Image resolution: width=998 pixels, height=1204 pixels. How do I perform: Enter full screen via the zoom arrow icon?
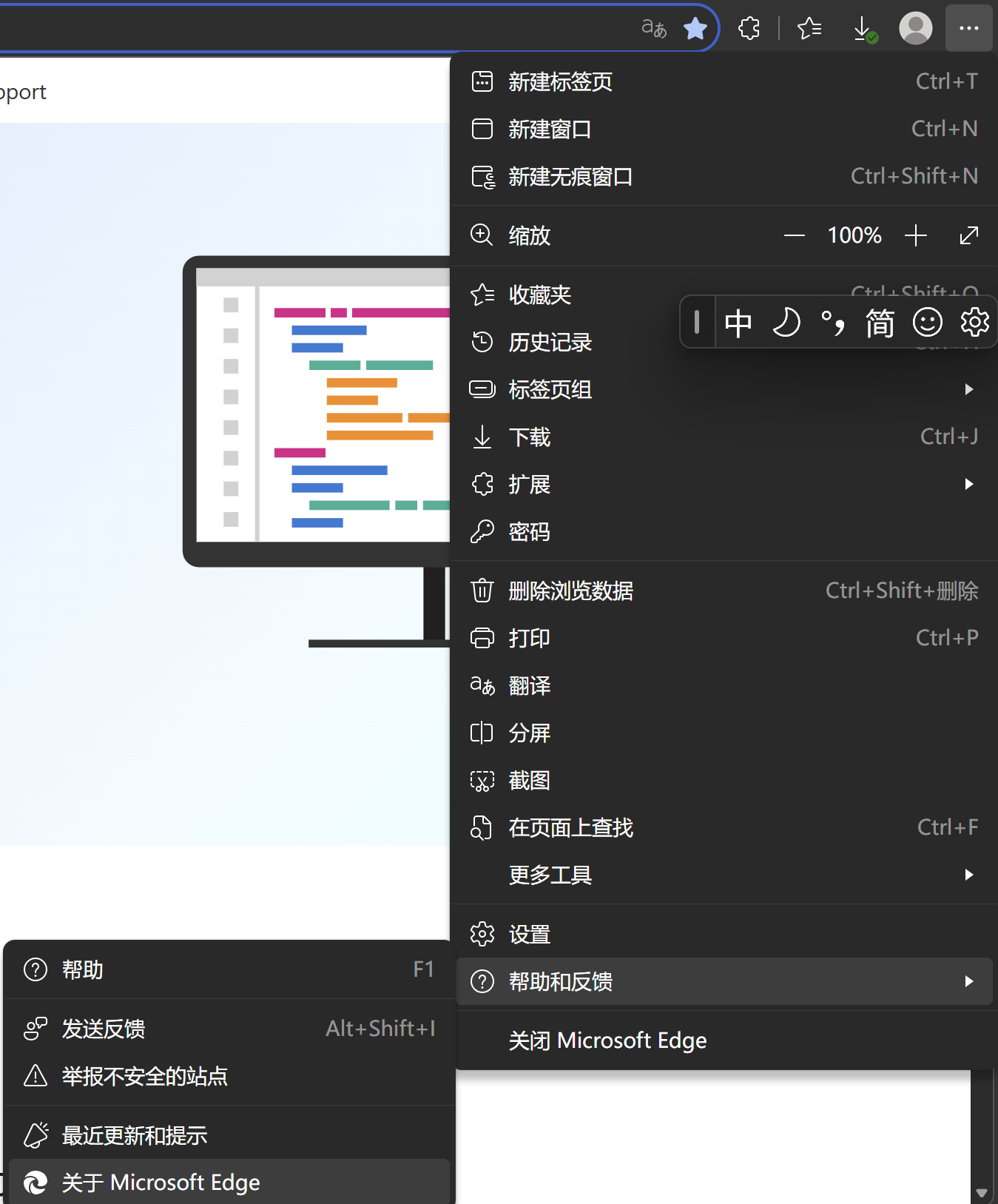point(969,235)
